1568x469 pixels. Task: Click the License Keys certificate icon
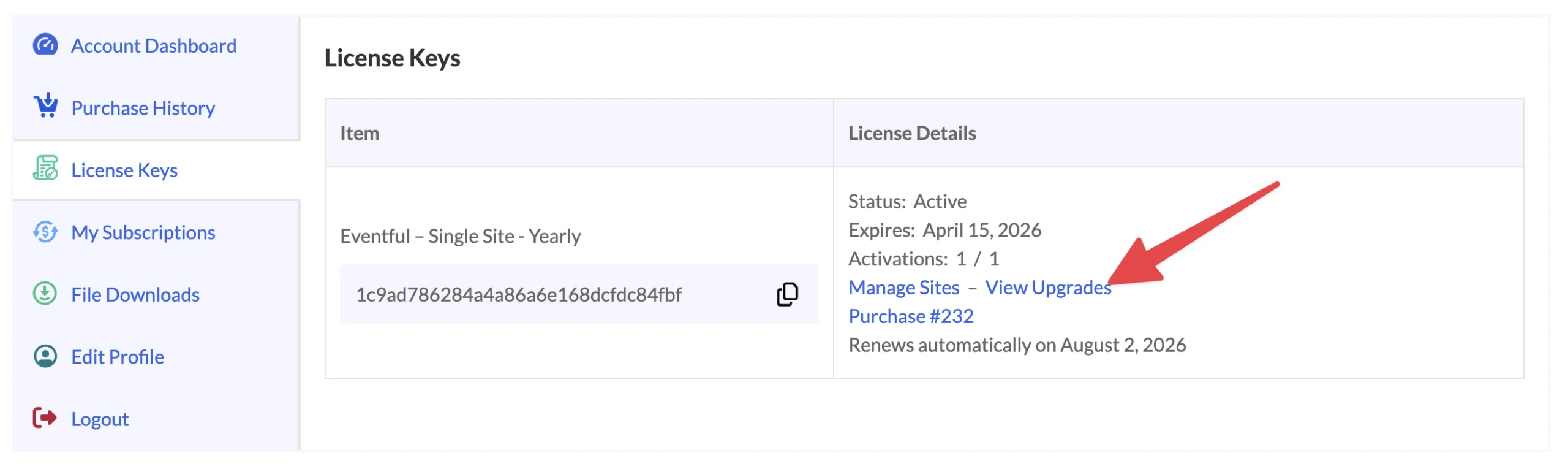45,168
